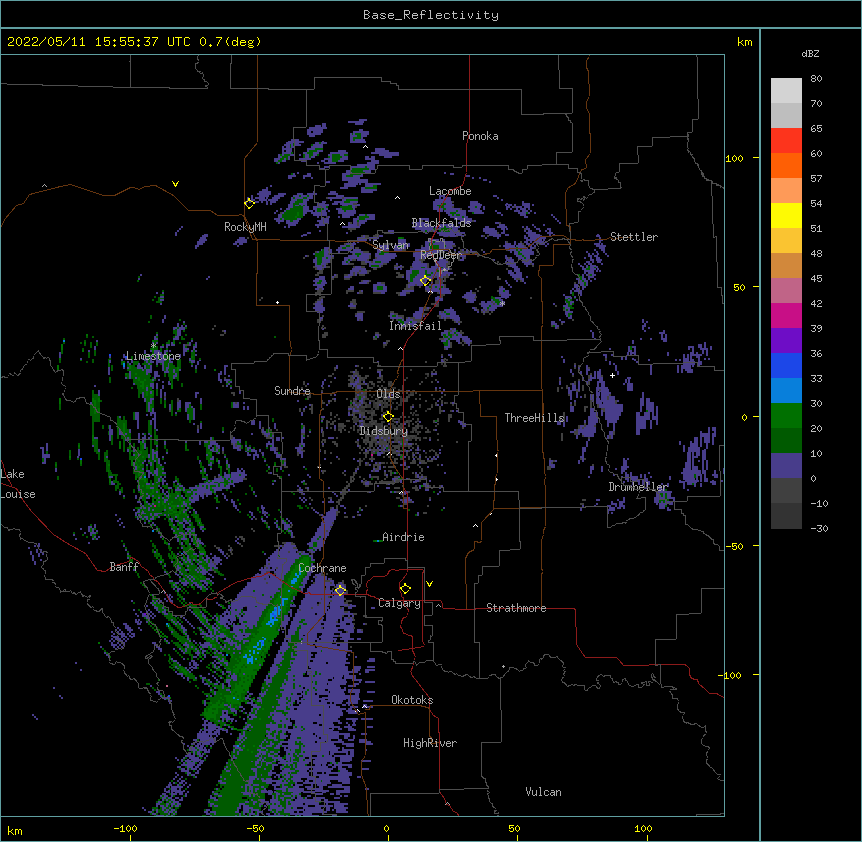
Task: Click the -100 tick label on right axis
Action: (731, 675)
